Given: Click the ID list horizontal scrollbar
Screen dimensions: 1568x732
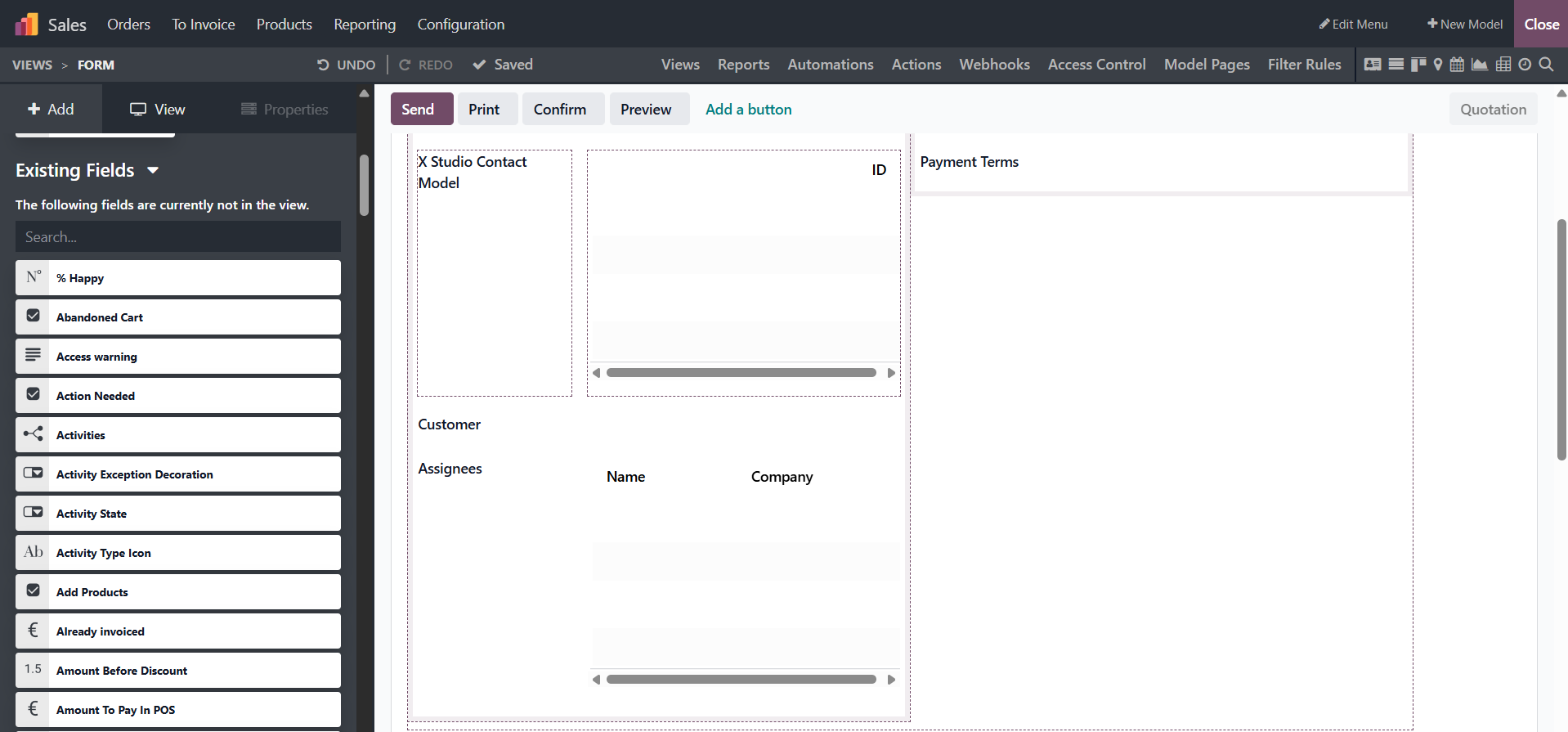Looking at the screenshot, I should pos(741,373).
